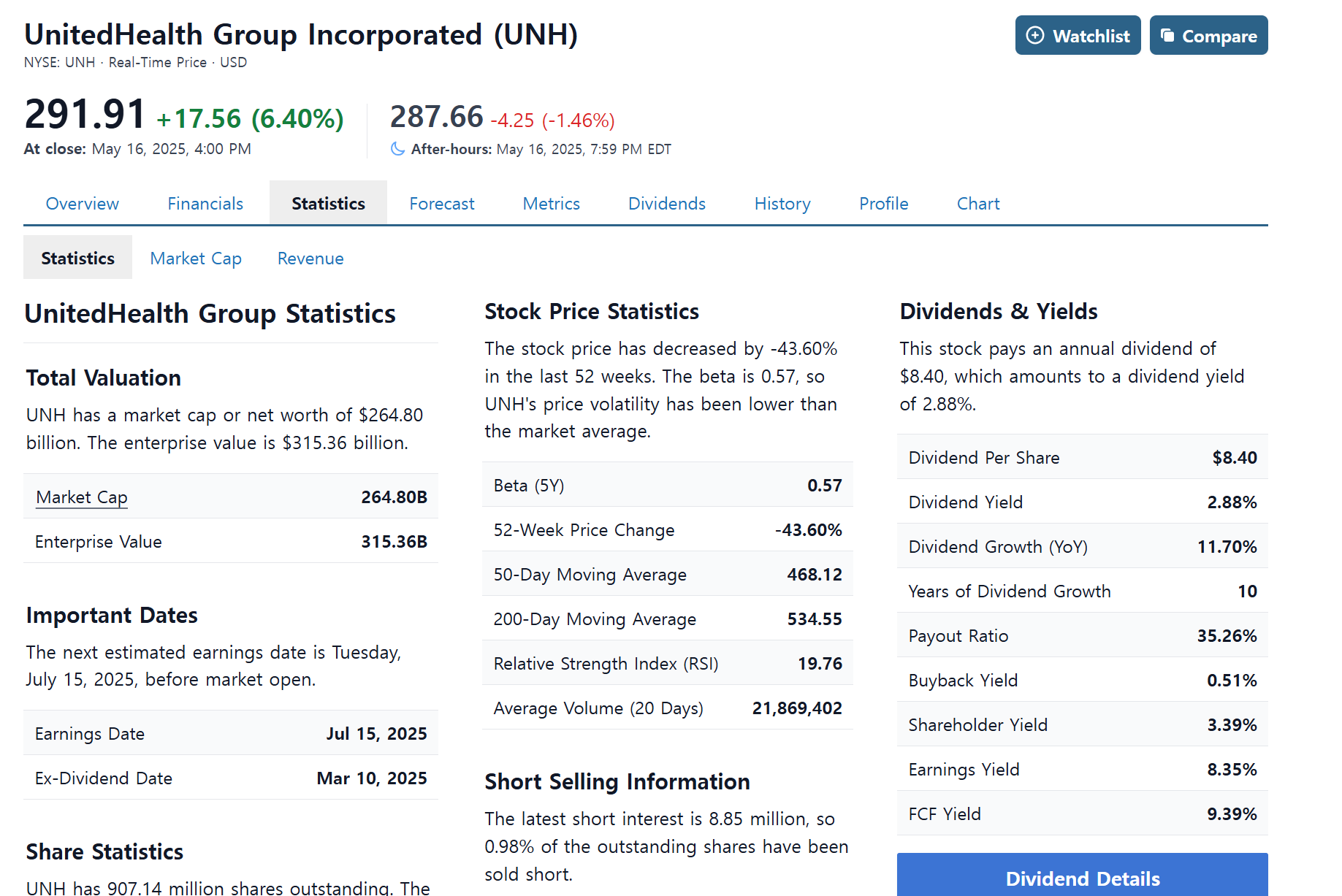Click the 315.36B enterprise value
Viewport: 1342px width, 896px height.
(394, 542)
